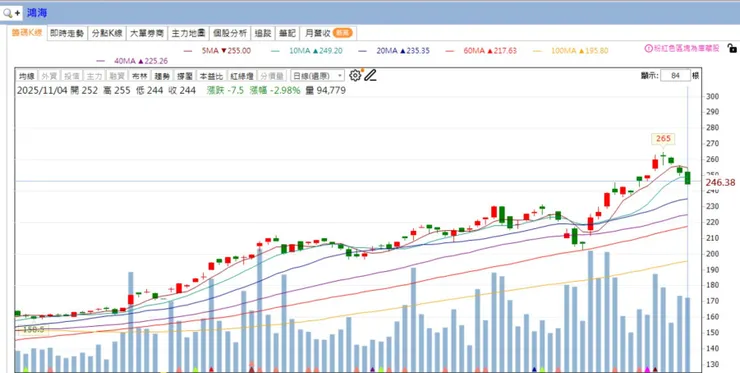Open the chart settings gear icon
Screen dimensions: 740x373
(355, 76)
